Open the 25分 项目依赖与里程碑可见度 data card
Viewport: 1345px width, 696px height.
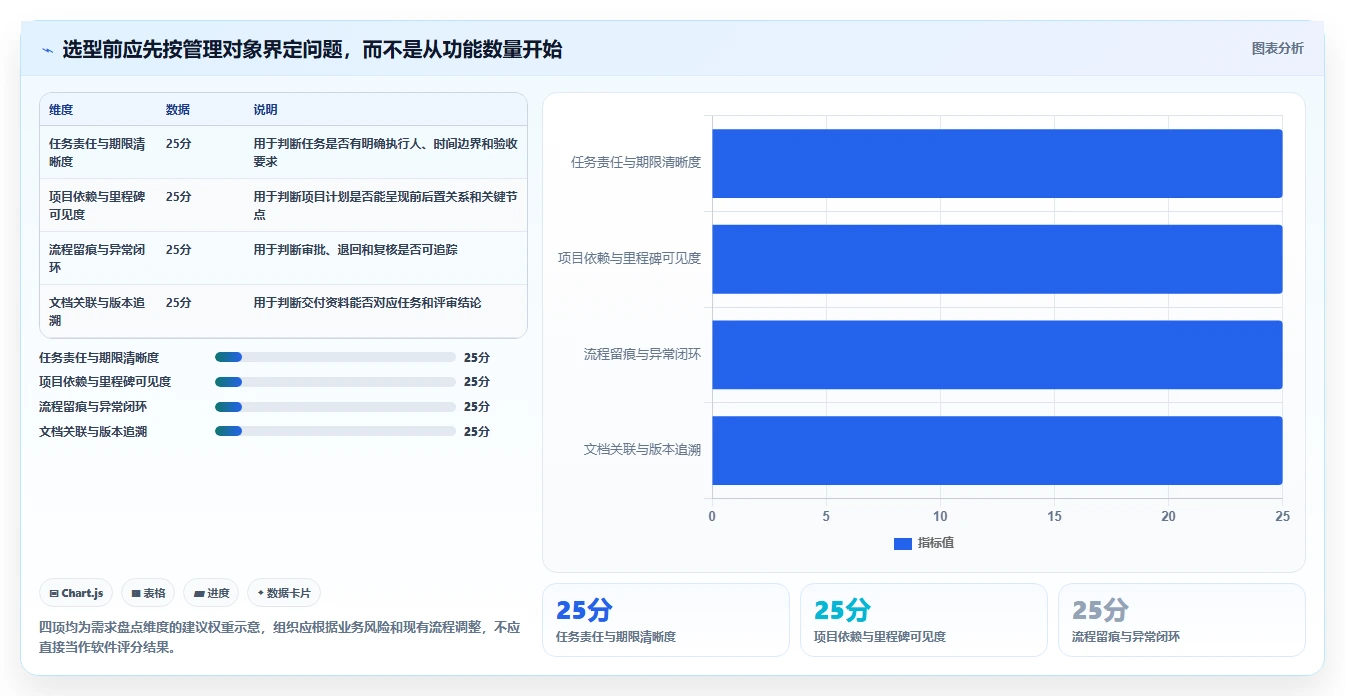[924, 620]
